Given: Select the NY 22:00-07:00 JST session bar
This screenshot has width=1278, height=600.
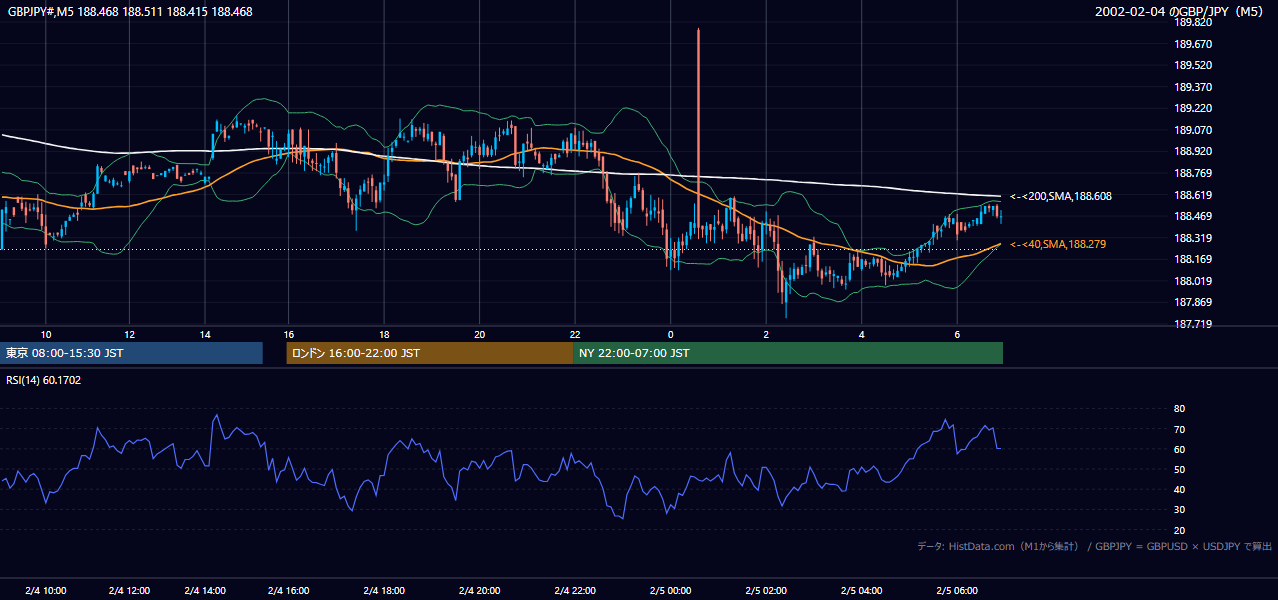Looking at the screenshot, I should [788, 353].
